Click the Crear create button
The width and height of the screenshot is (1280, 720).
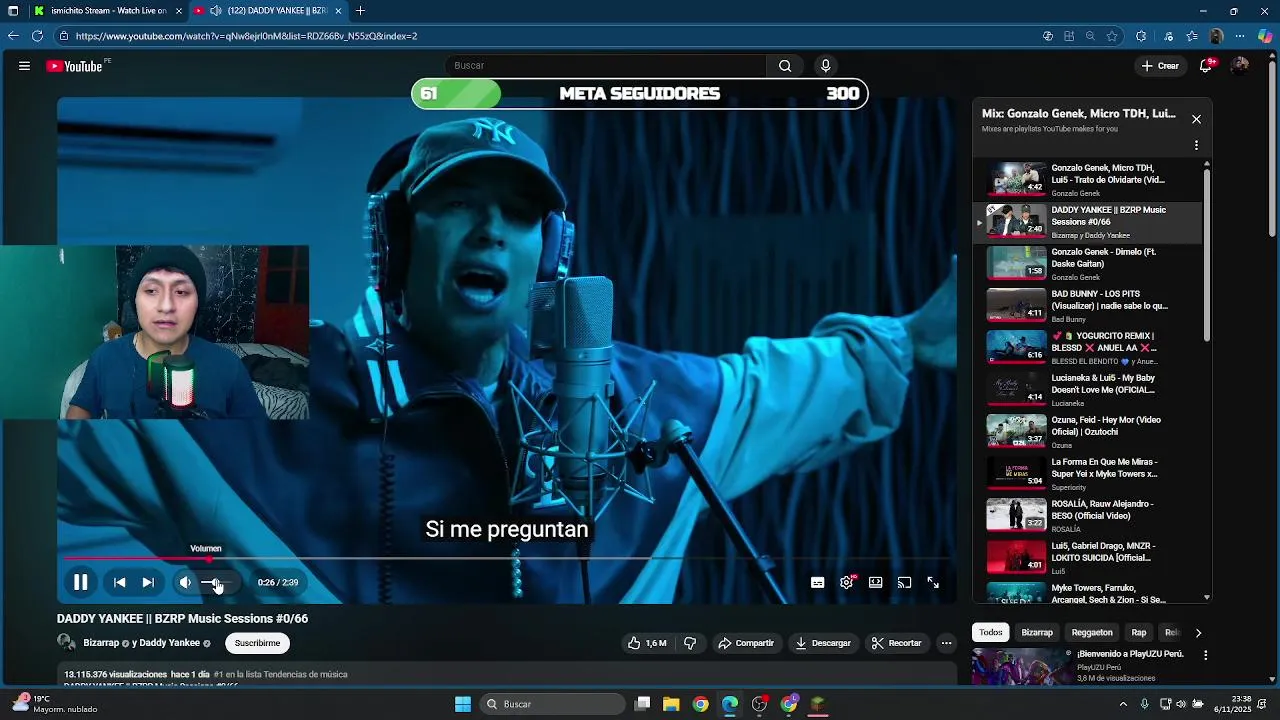click(1160, 66)
